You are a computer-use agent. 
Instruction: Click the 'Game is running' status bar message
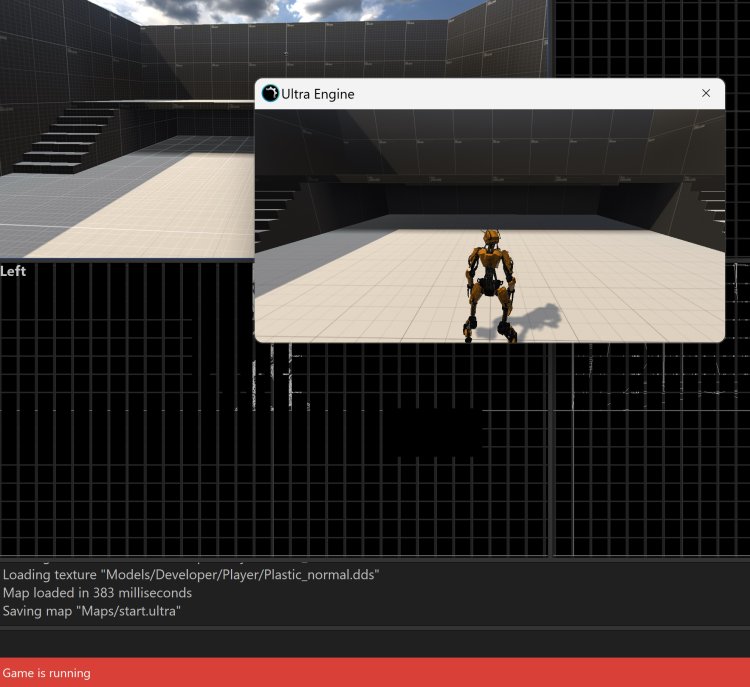point(46,673)
